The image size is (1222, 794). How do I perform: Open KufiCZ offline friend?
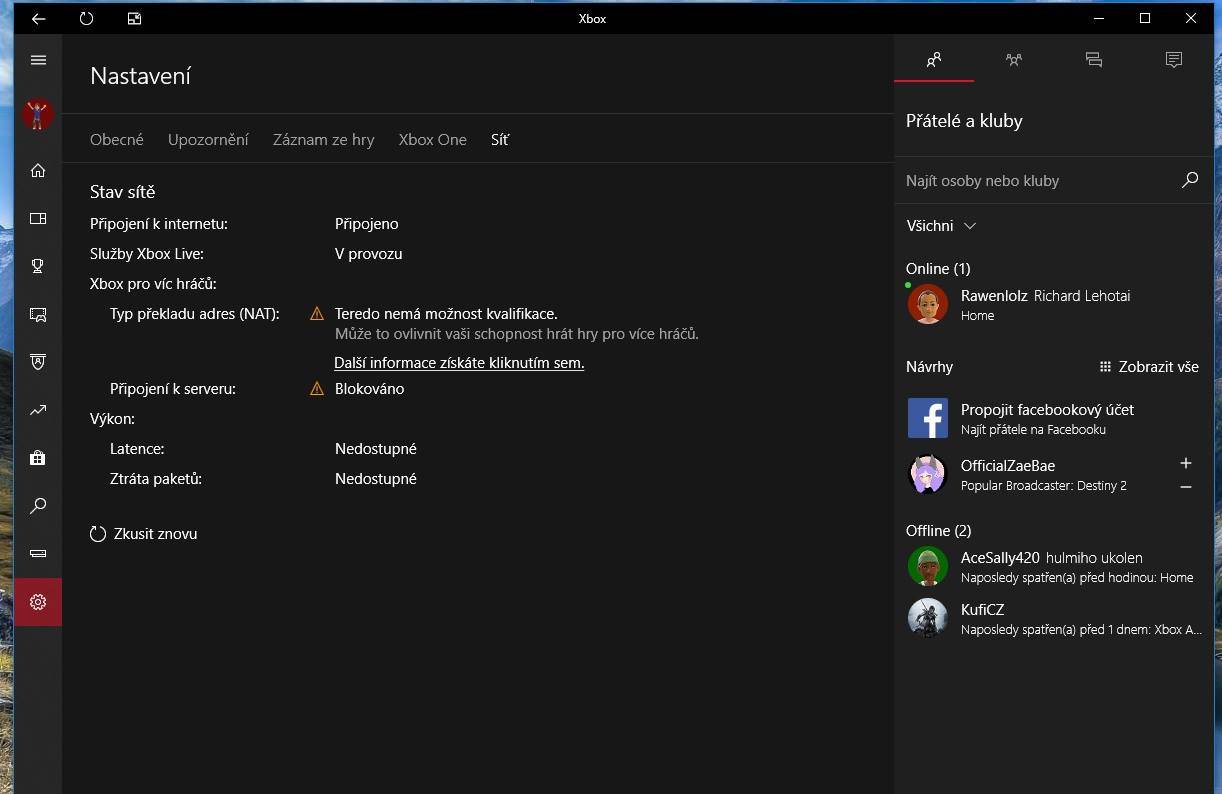point(1054,618)
